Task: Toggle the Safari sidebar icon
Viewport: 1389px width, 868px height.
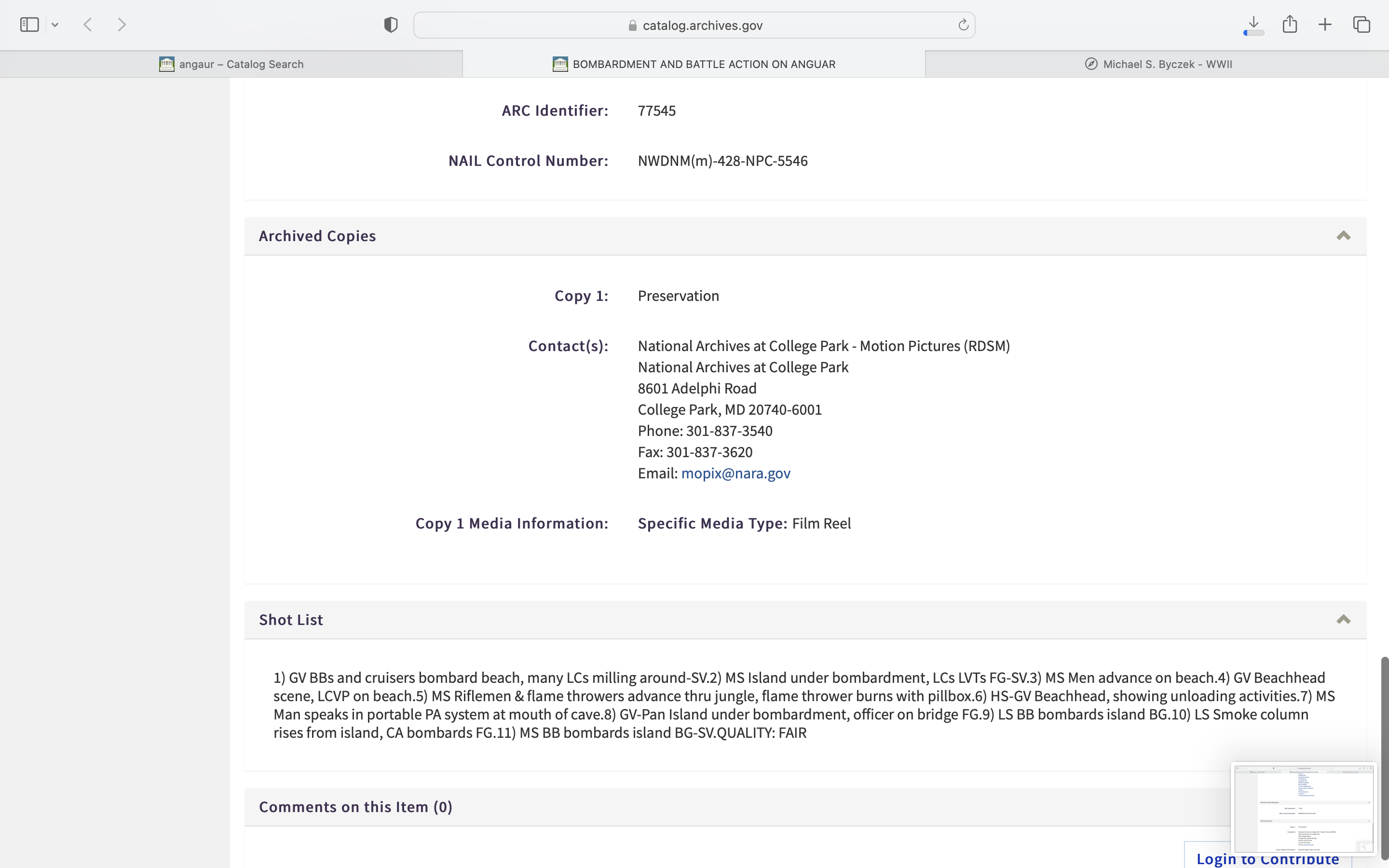Action: [29, 25]
